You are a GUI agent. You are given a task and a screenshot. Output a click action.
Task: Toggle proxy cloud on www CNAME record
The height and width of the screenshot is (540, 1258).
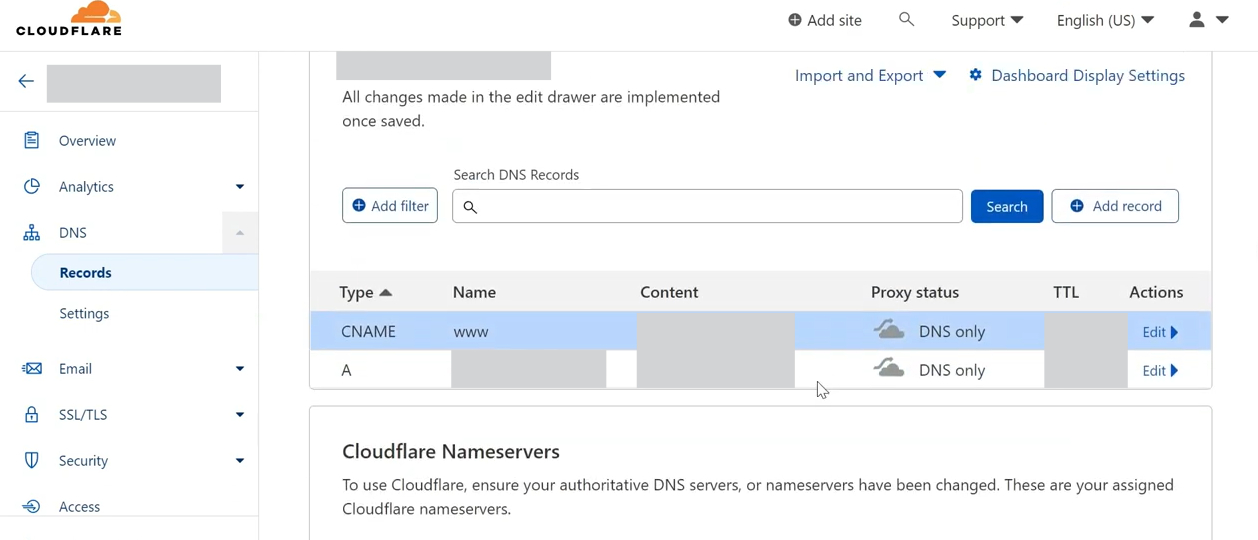(x=889, y=331)
